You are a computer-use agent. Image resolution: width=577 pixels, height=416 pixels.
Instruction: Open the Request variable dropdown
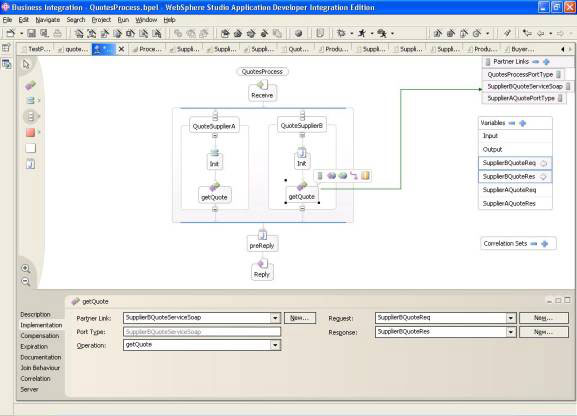(x=511, y=318)
